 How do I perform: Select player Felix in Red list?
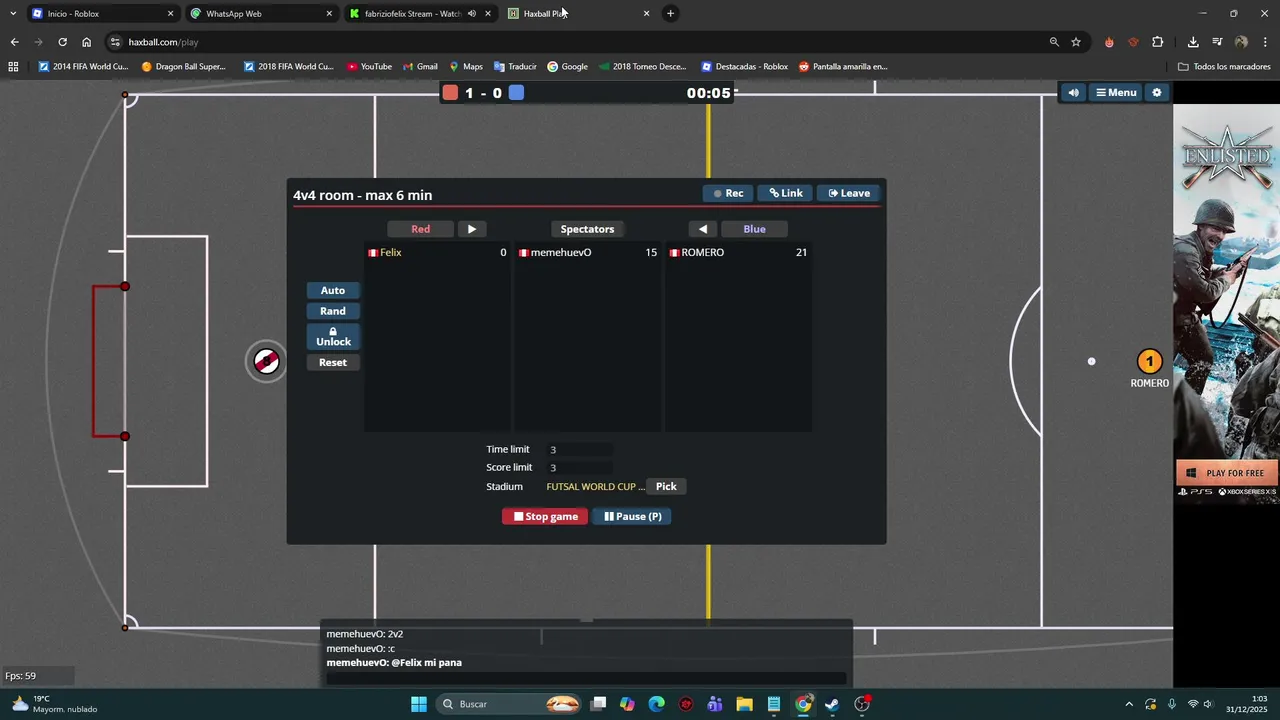point(437,253)
